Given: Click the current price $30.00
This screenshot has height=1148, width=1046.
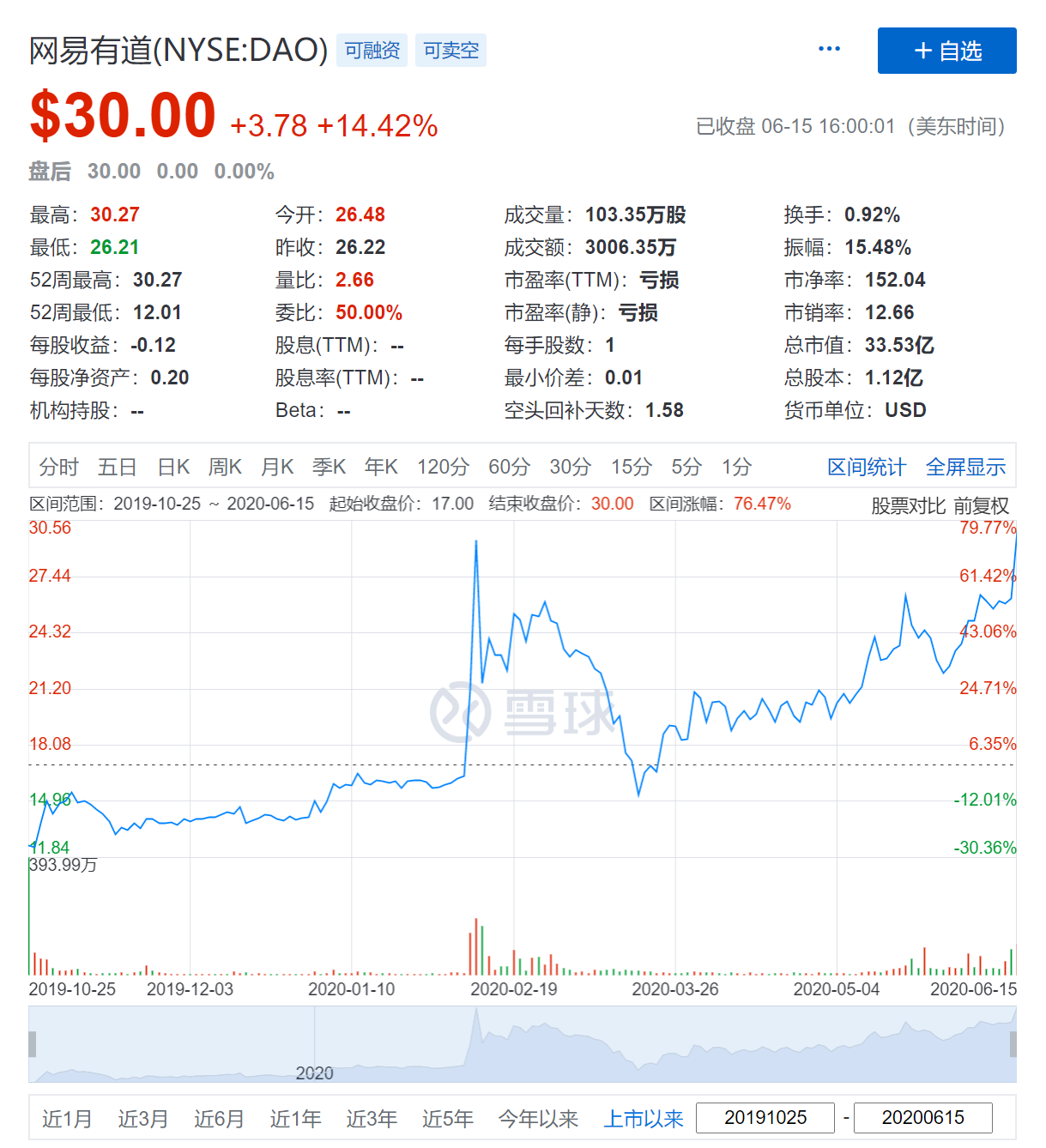Looking at the screenshot, I should click(123, 115).
